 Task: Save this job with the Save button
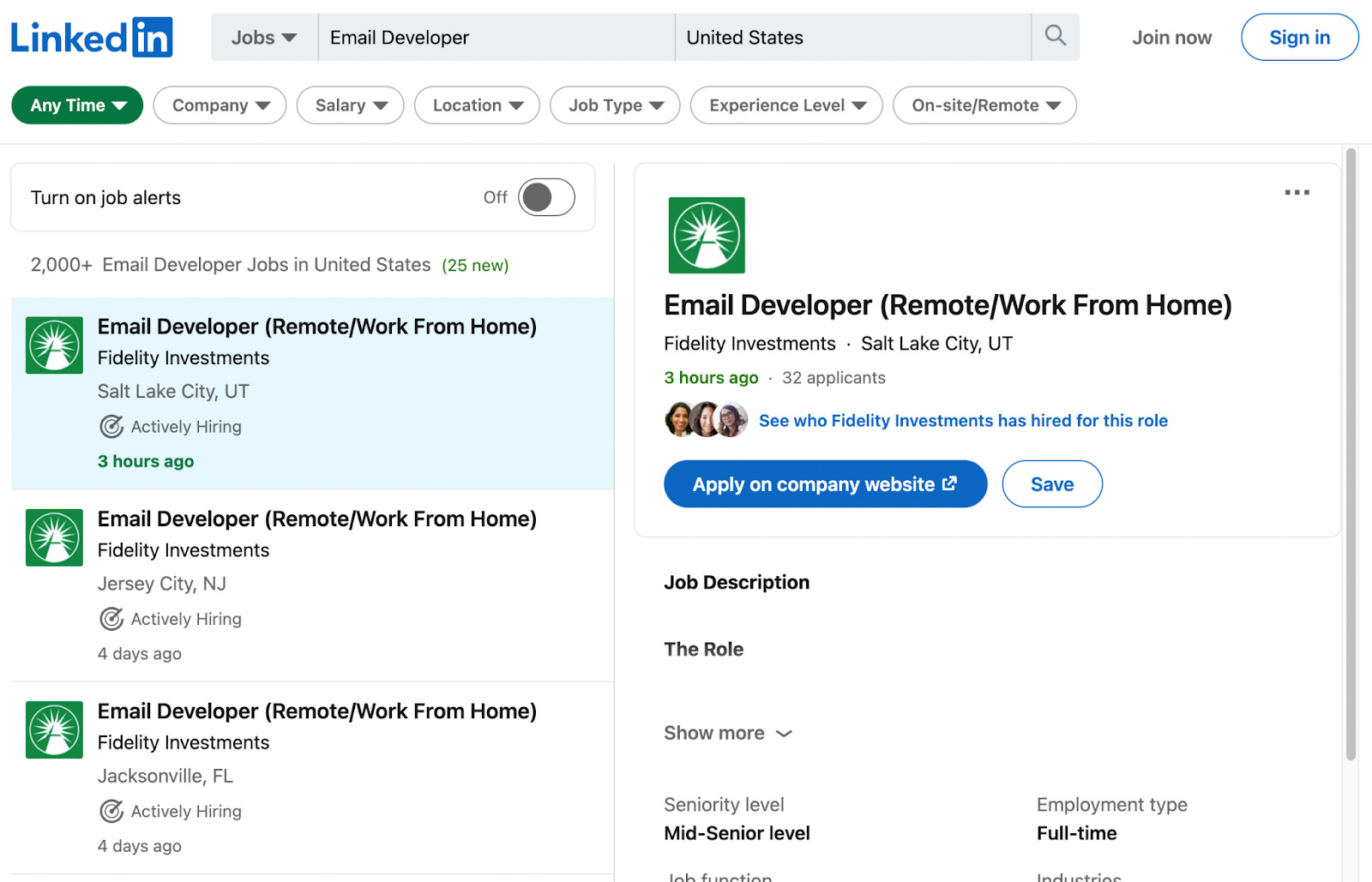(x=1052, y=484)
